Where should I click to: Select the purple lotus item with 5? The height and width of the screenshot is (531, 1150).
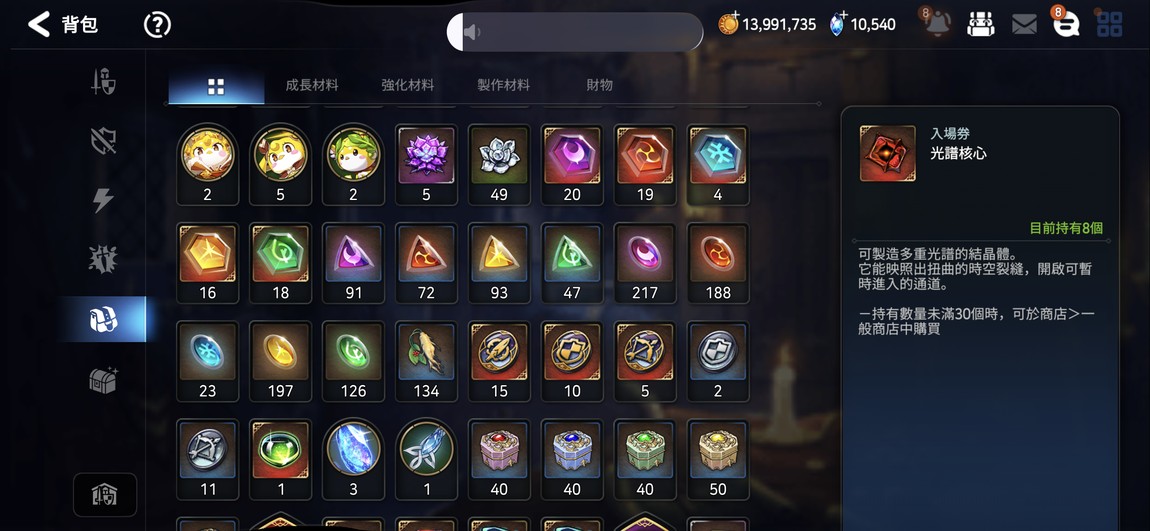426,164
